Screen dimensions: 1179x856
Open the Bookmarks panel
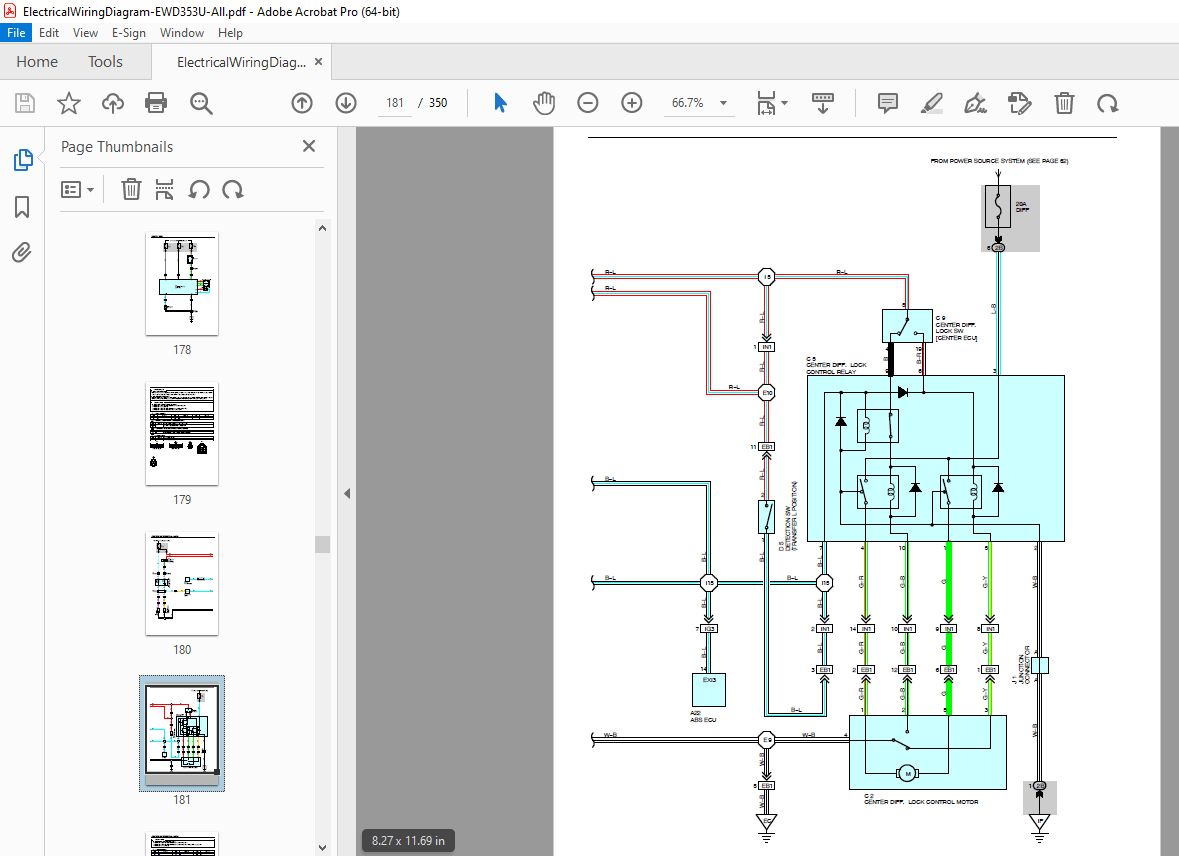tap(22, 206)
